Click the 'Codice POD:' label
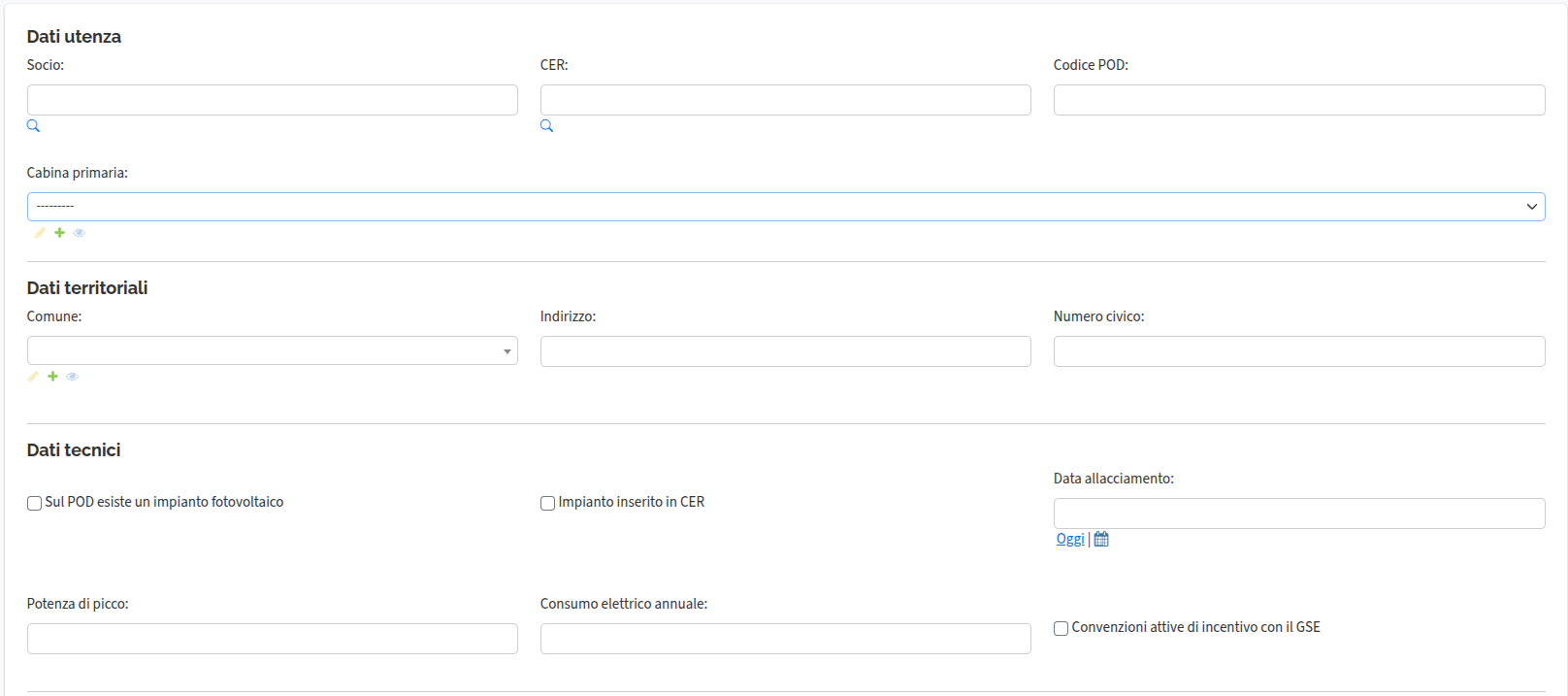 click(1091, 65)
